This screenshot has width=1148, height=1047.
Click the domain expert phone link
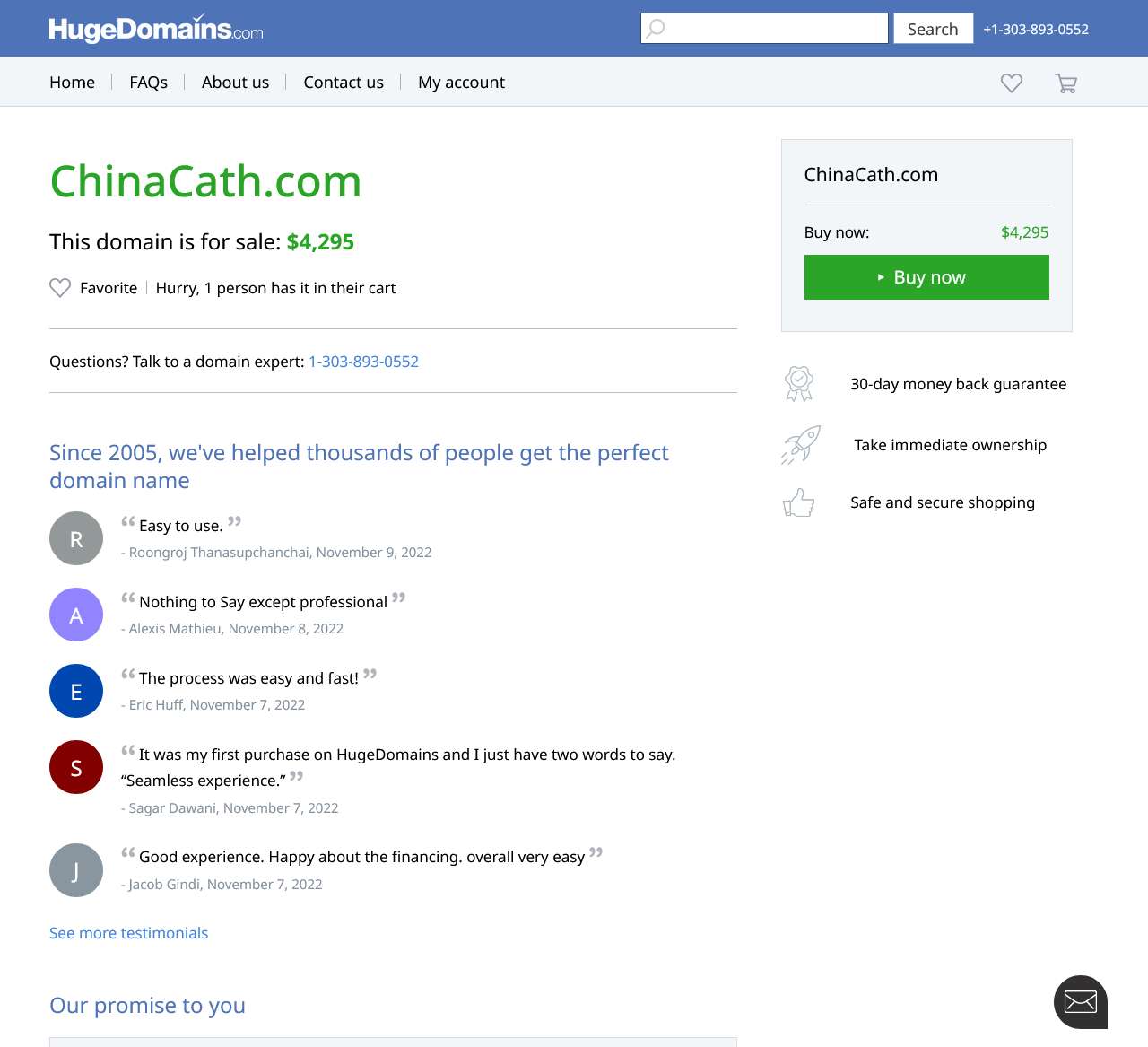point(363,362)
